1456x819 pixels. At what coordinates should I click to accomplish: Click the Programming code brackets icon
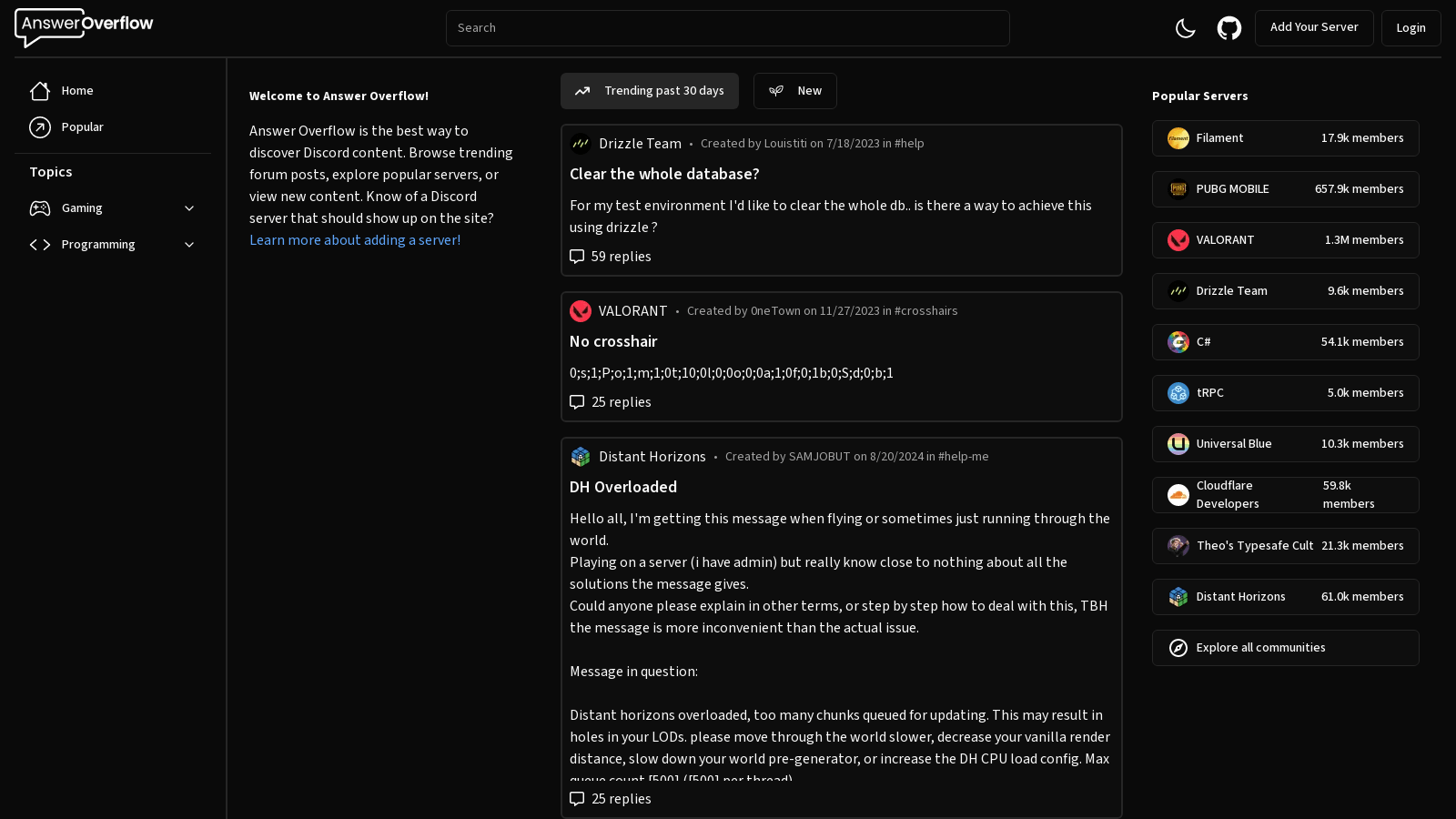[x=40, y=245]
